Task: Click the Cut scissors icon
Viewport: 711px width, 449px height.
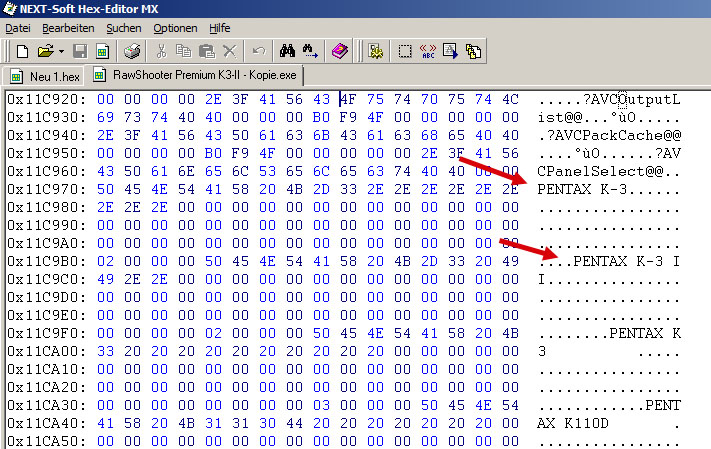Action: pos(160,51)
